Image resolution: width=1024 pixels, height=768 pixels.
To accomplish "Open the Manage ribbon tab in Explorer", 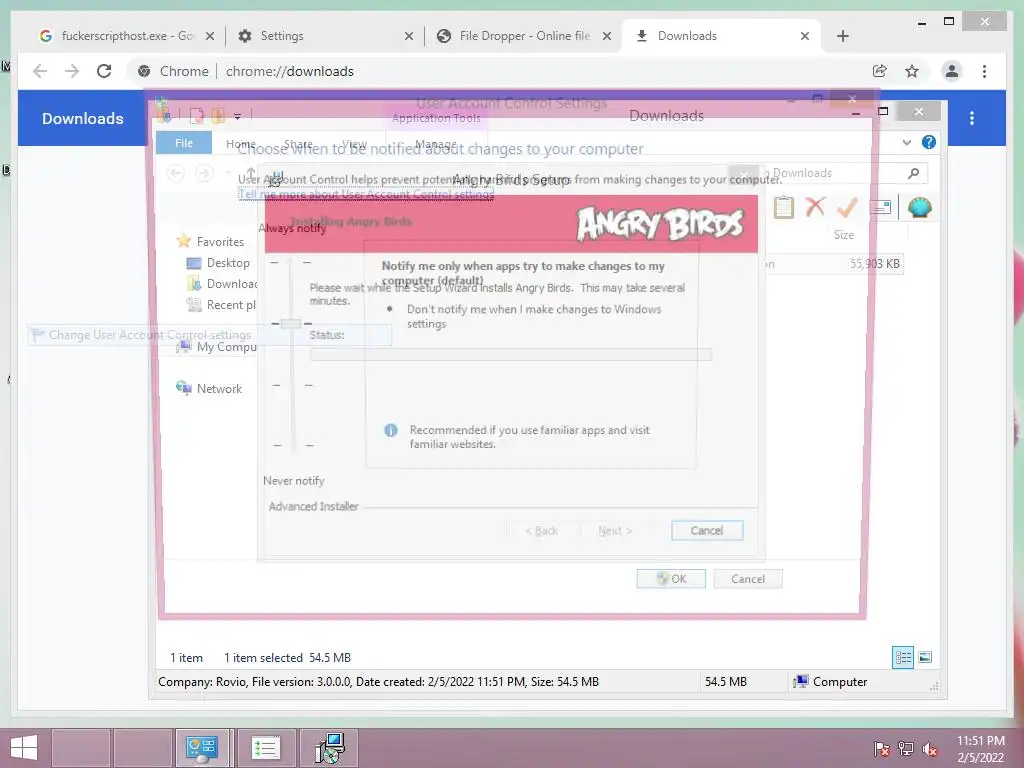I will (x=436, y=144).
